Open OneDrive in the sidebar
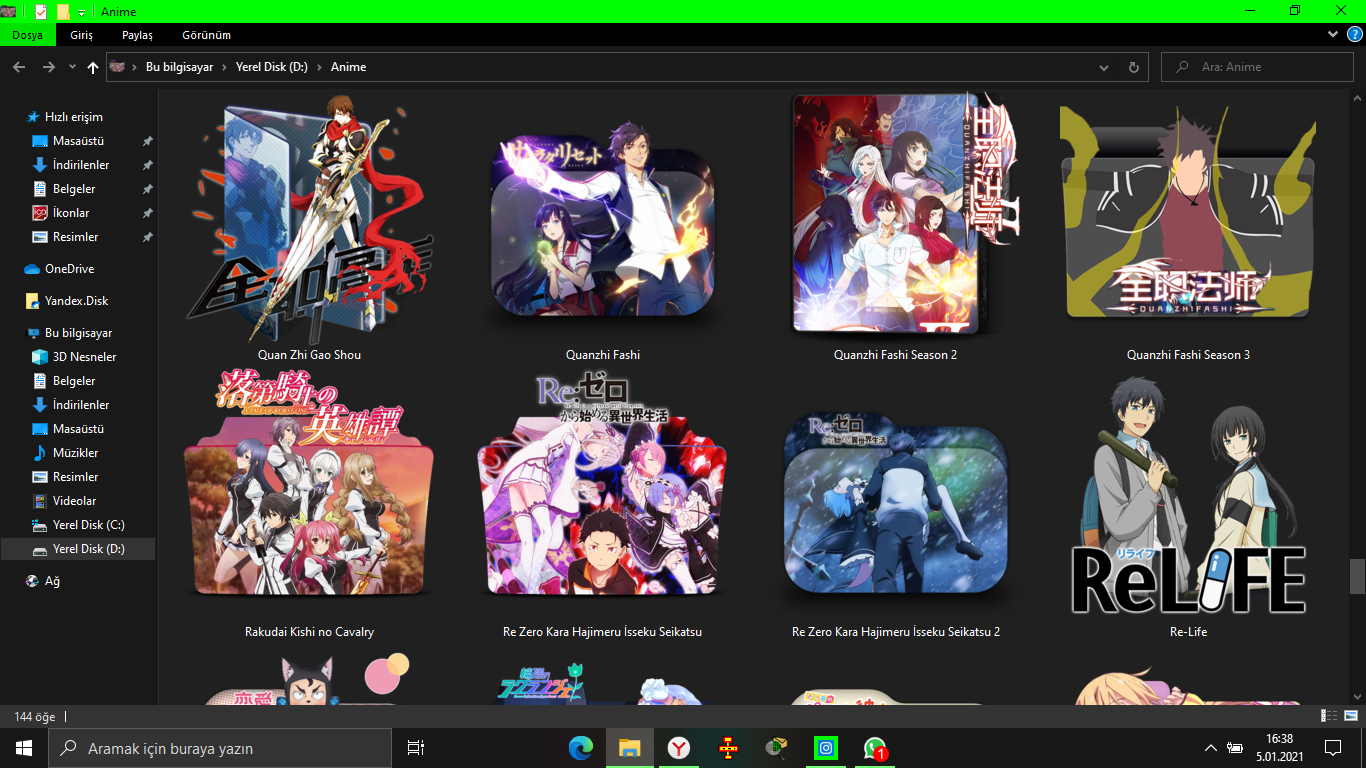Image resolution: width=1366 pixels, height=768 pixels. [69, 269]
